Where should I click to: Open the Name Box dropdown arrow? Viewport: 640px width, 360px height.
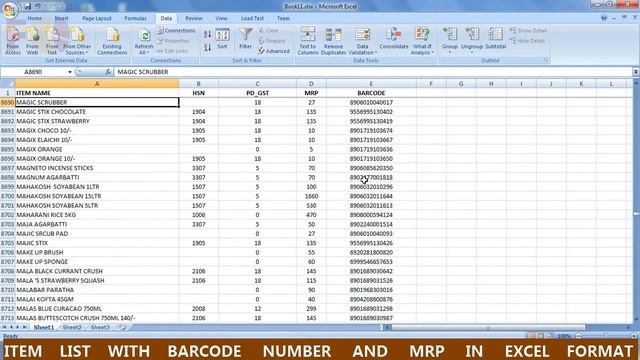tap(70, 72)
